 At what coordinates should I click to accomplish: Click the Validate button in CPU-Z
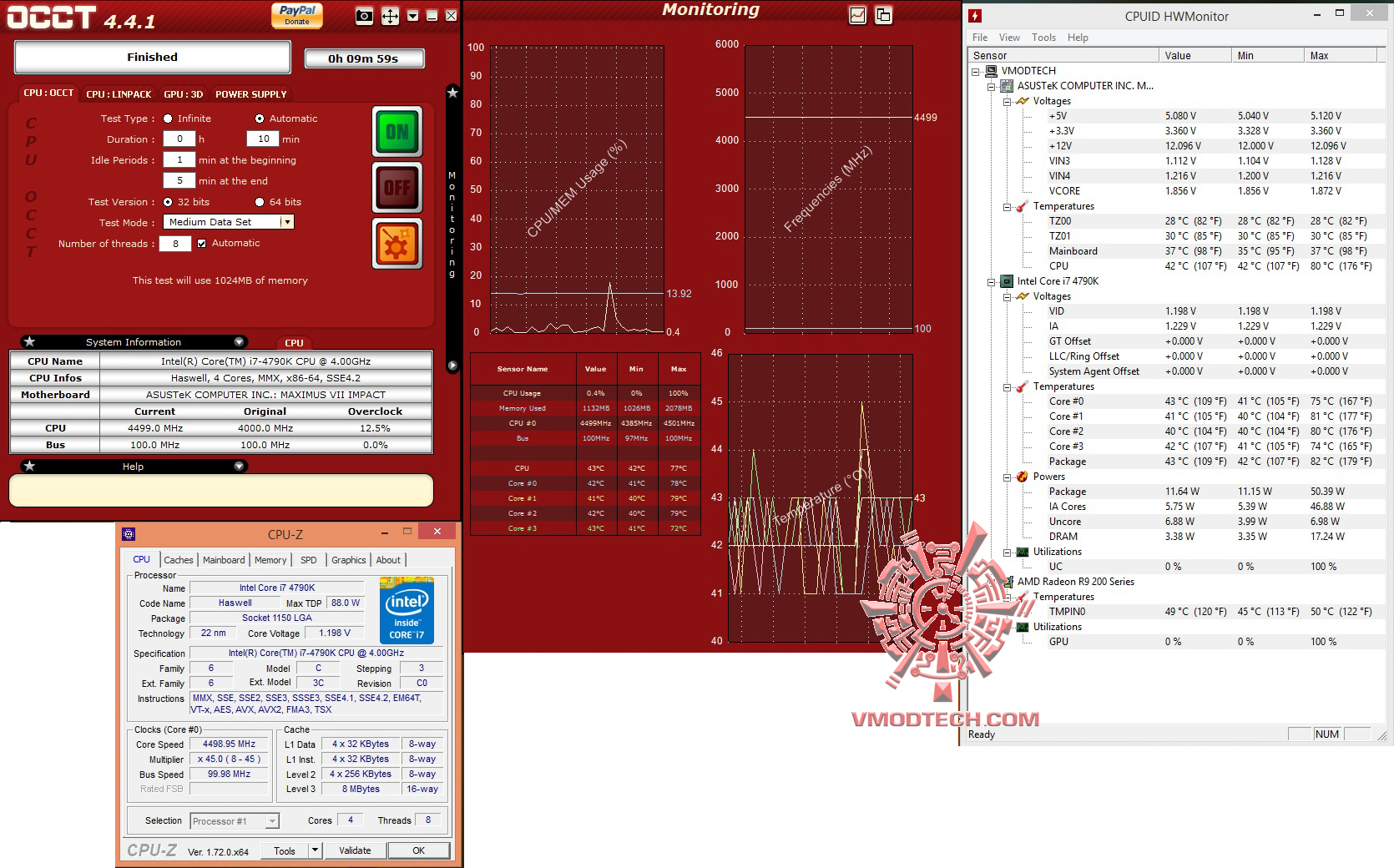[x=355, y=850]
